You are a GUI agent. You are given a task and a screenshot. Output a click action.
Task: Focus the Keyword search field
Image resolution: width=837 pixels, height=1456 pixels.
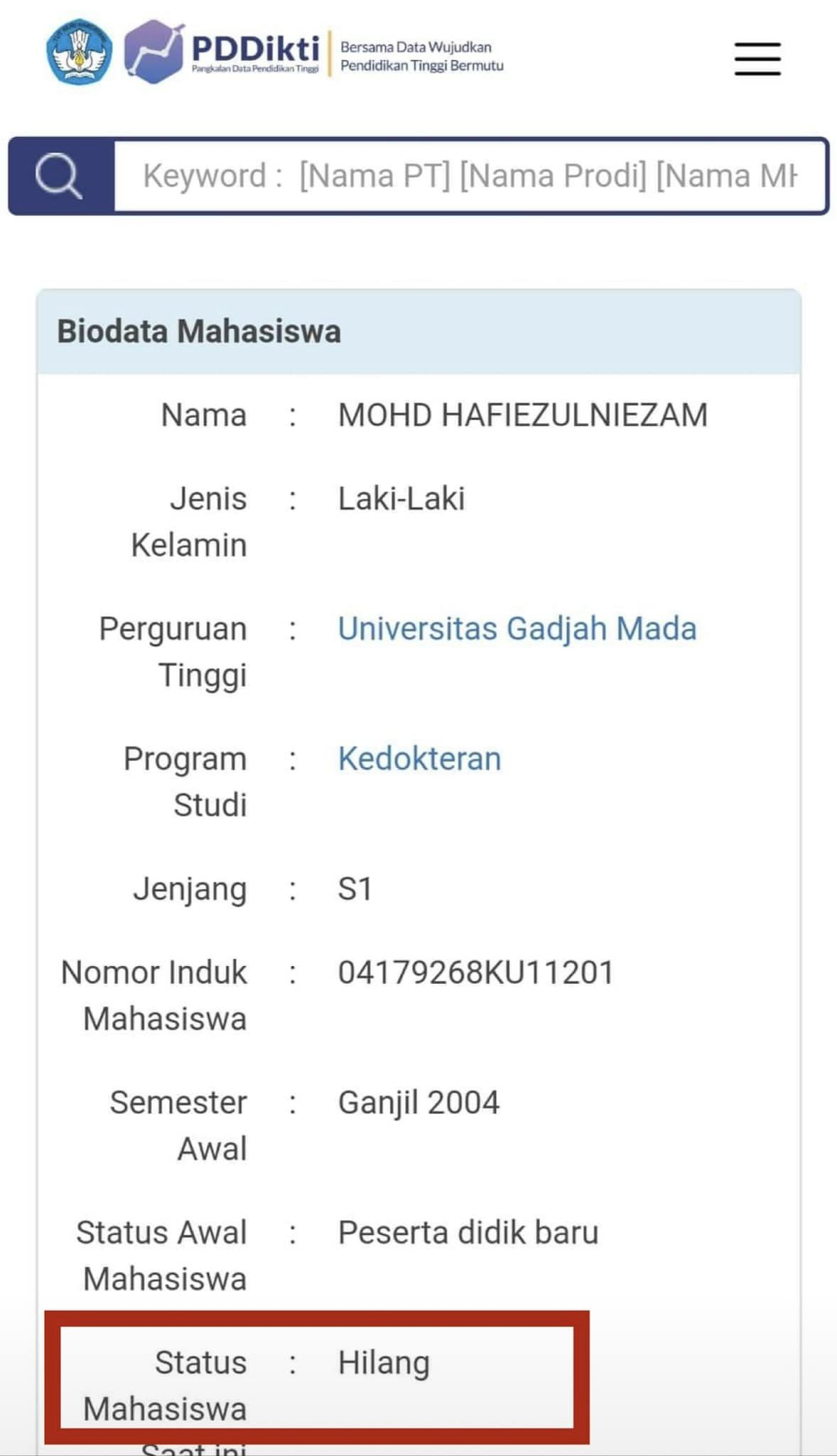[x=470, y=176]
